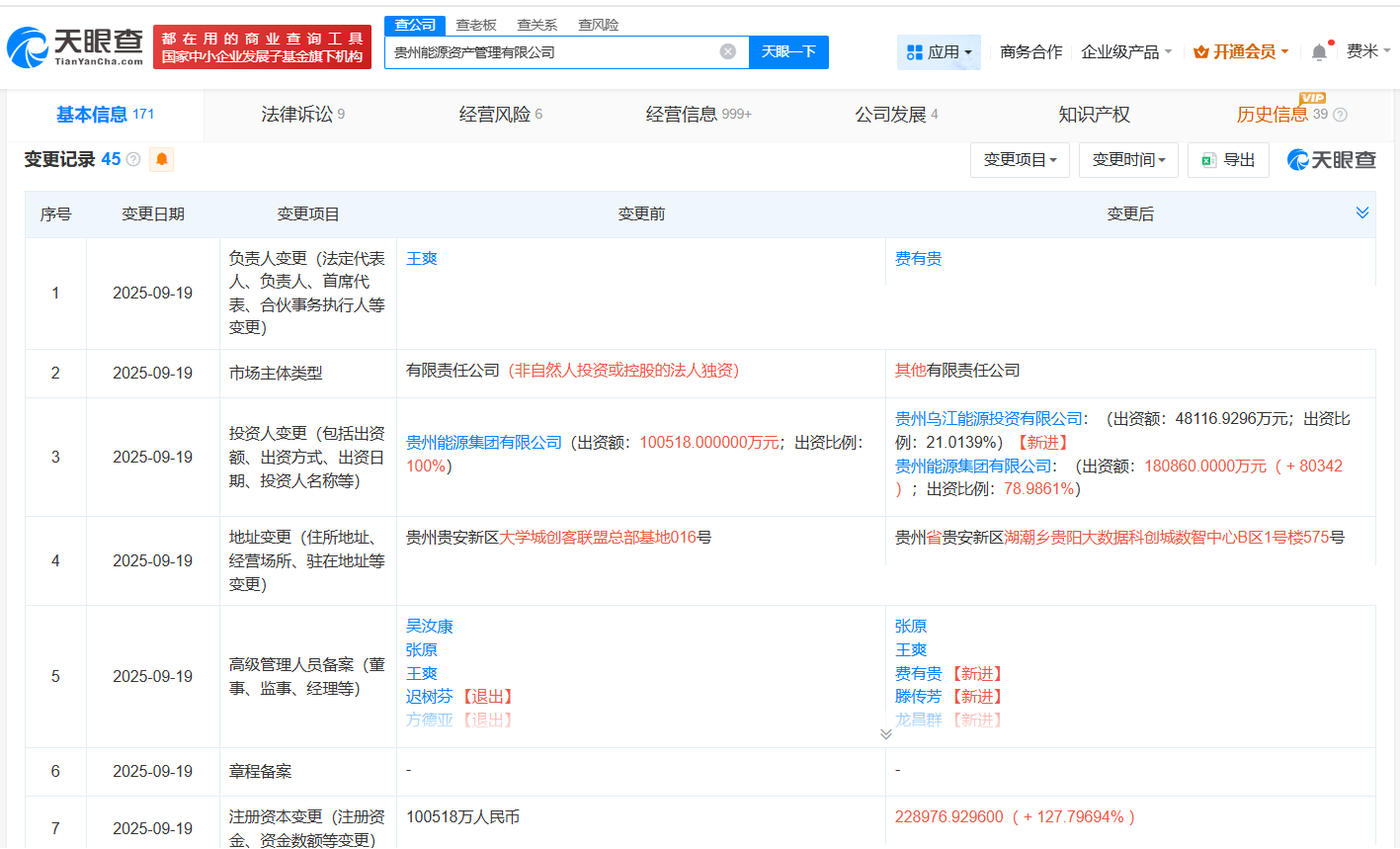Click the Excel icon on 导出 button
This screenshot has width=1400, height=849.
1207,159
